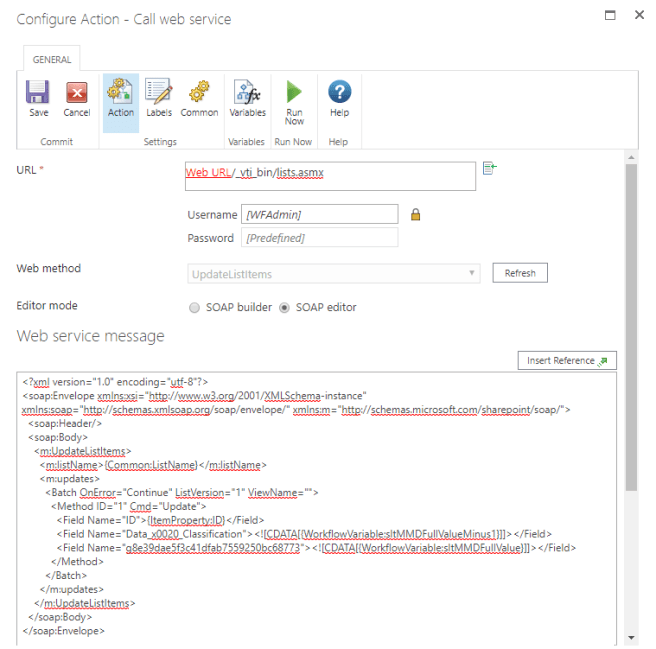Click the closing </soap:Body> line
The width and height of the screenshot is (656, 649).
[60, 617]
